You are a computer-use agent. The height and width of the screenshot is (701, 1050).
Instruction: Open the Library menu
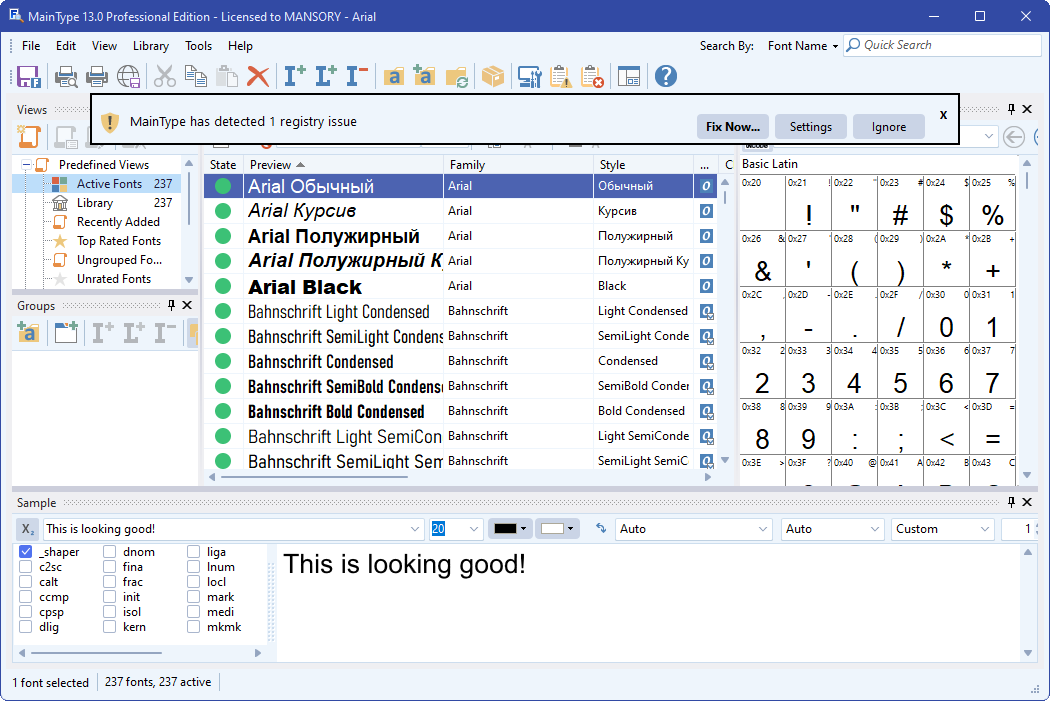151,46
